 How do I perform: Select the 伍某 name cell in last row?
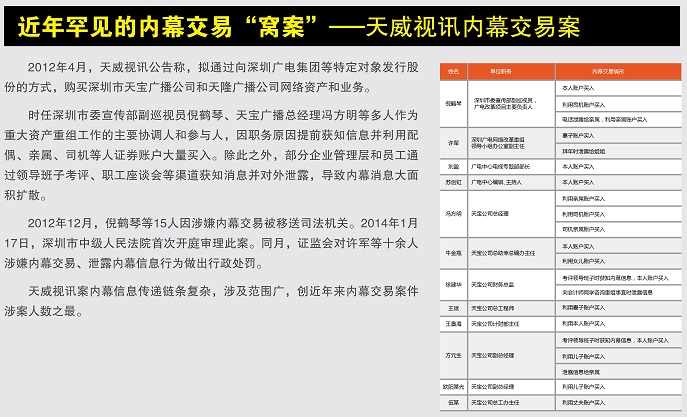click(x=453, y=402)
